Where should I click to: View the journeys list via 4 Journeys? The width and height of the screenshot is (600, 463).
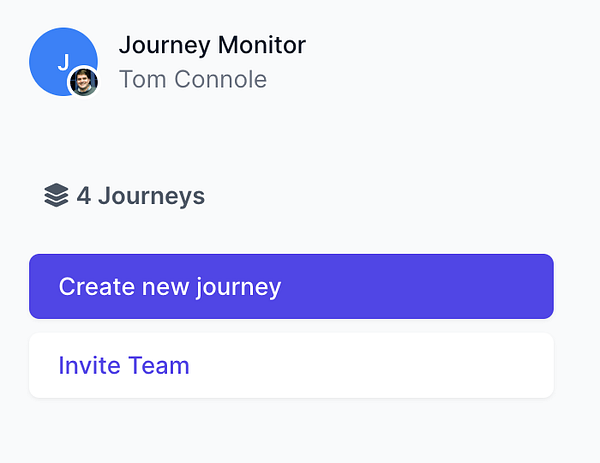(x=140, y=196)
